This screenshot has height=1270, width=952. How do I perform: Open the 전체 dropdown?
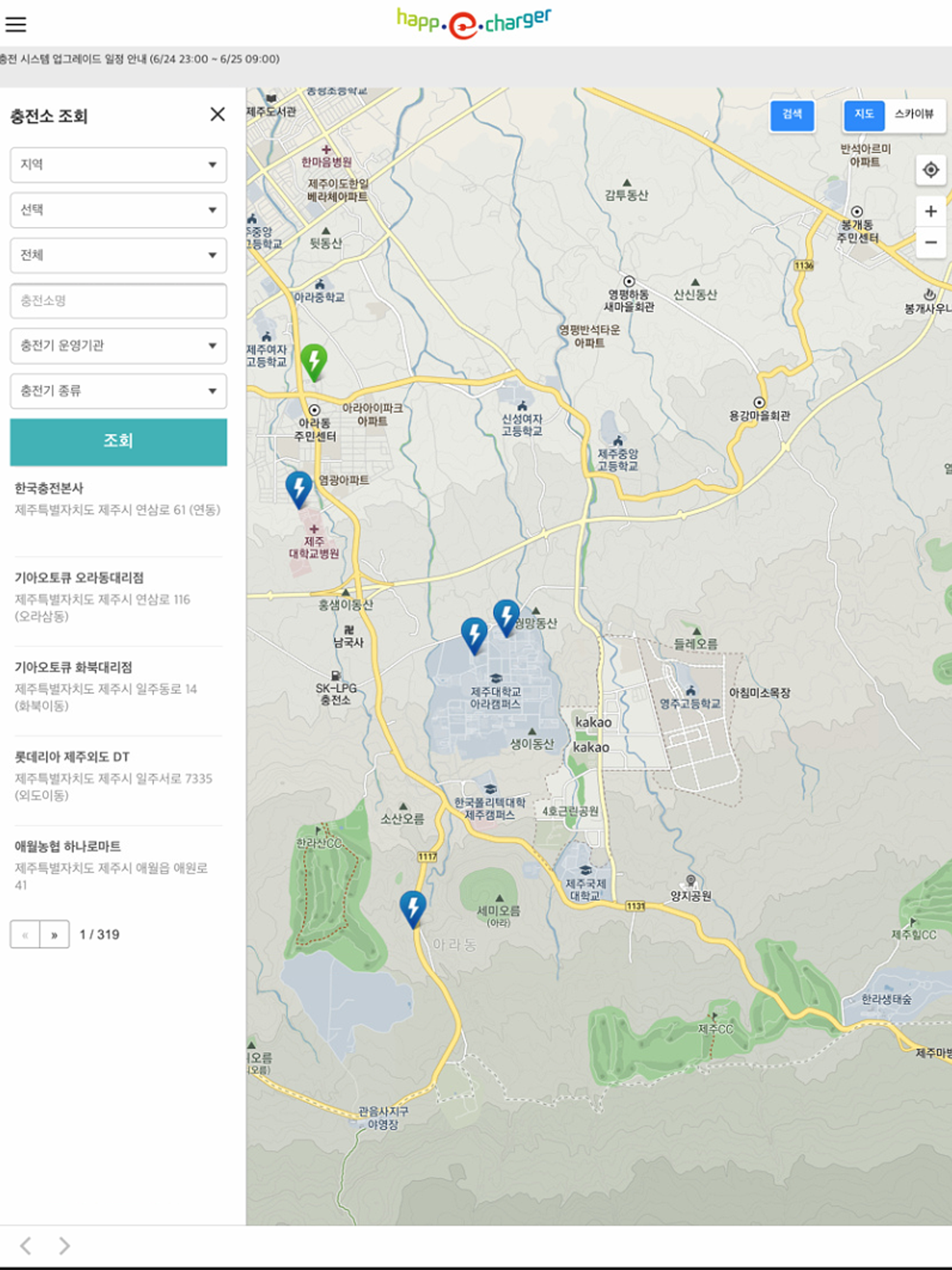point(118,256)
